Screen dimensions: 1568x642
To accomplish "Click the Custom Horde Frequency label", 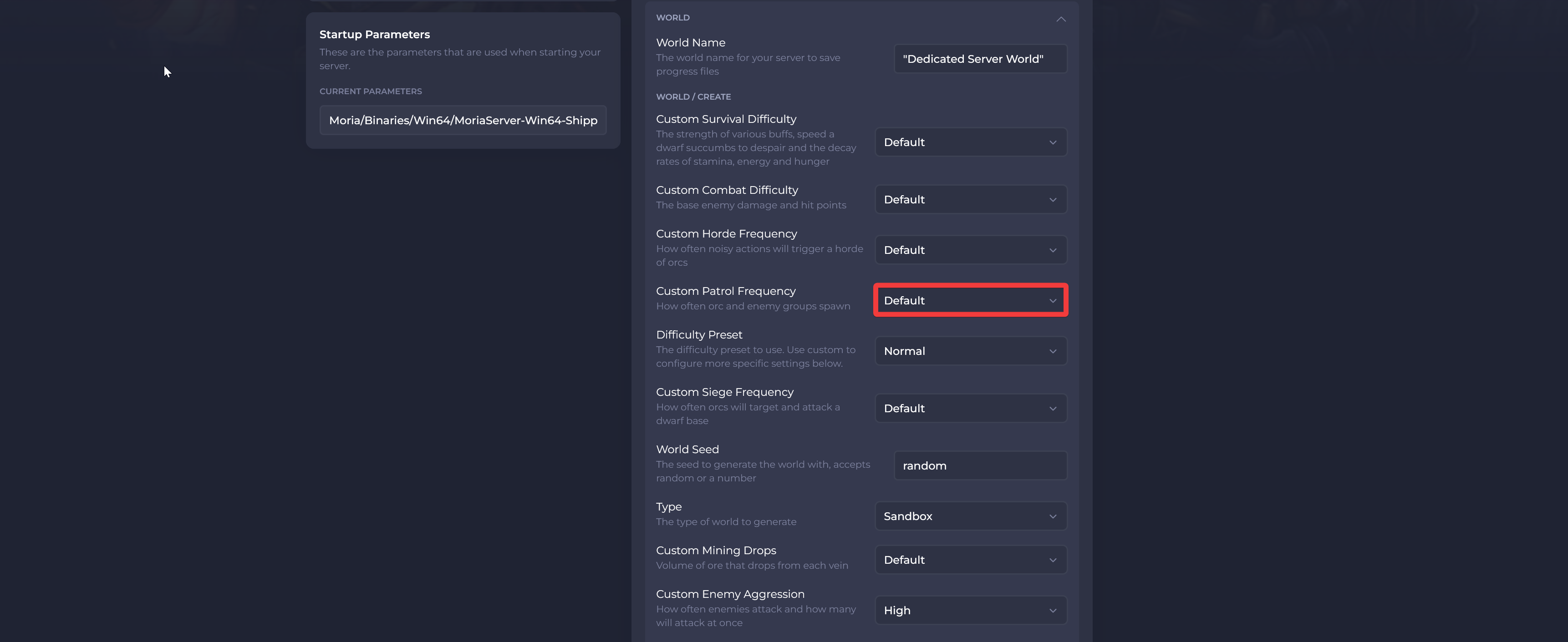I will [726, 234].
